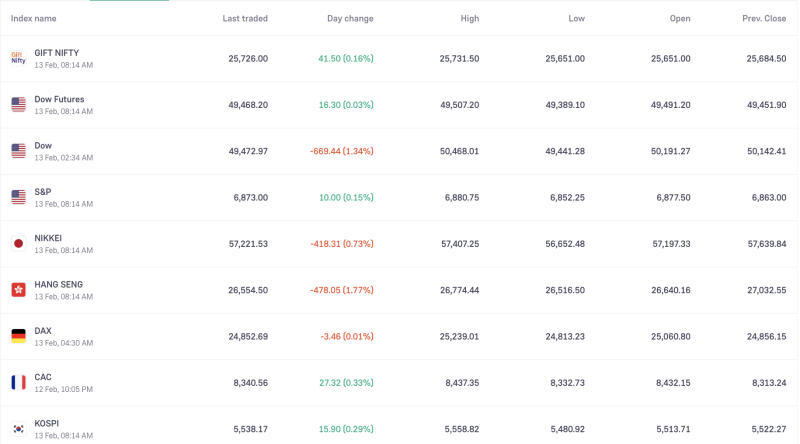Sort by Day change column header
This screenshot has width=800, height=444.
[x=350, y=18]
